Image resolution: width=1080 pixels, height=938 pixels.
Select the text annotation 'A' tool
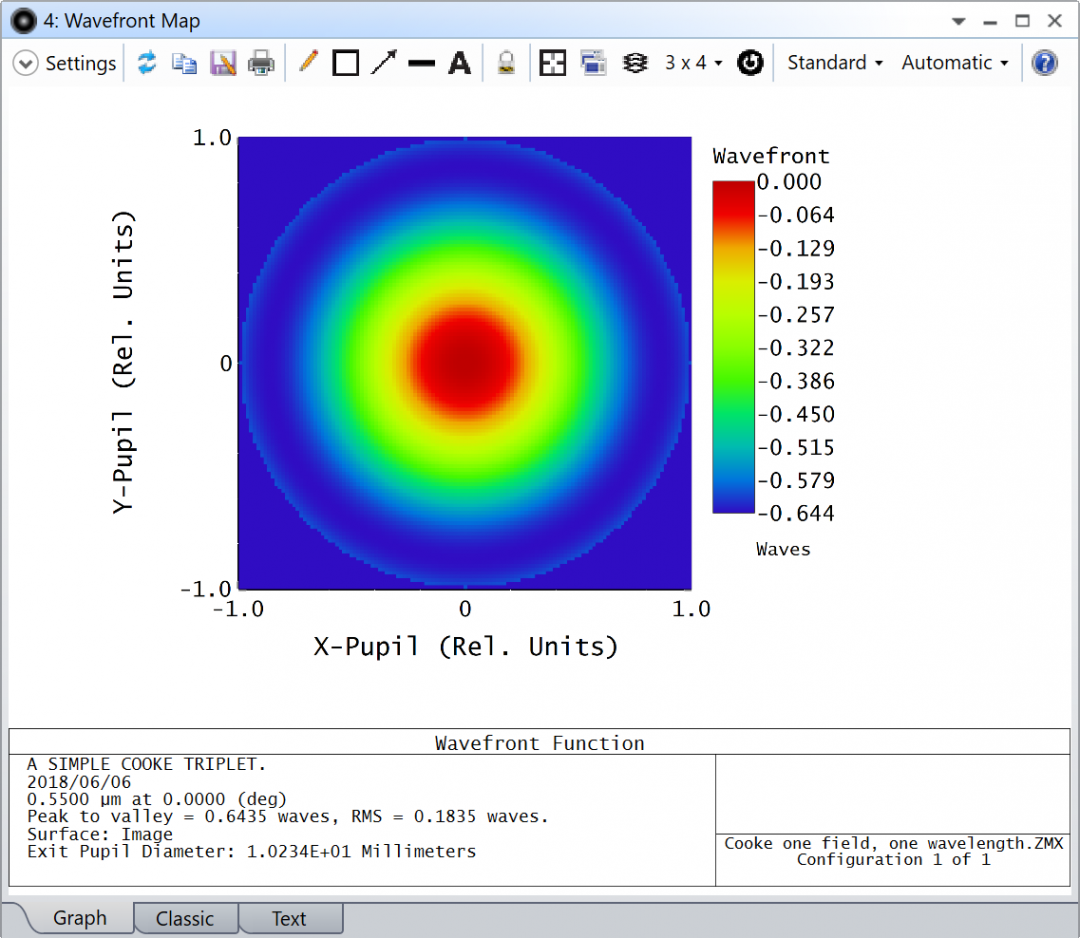click(x=459, y=63)
